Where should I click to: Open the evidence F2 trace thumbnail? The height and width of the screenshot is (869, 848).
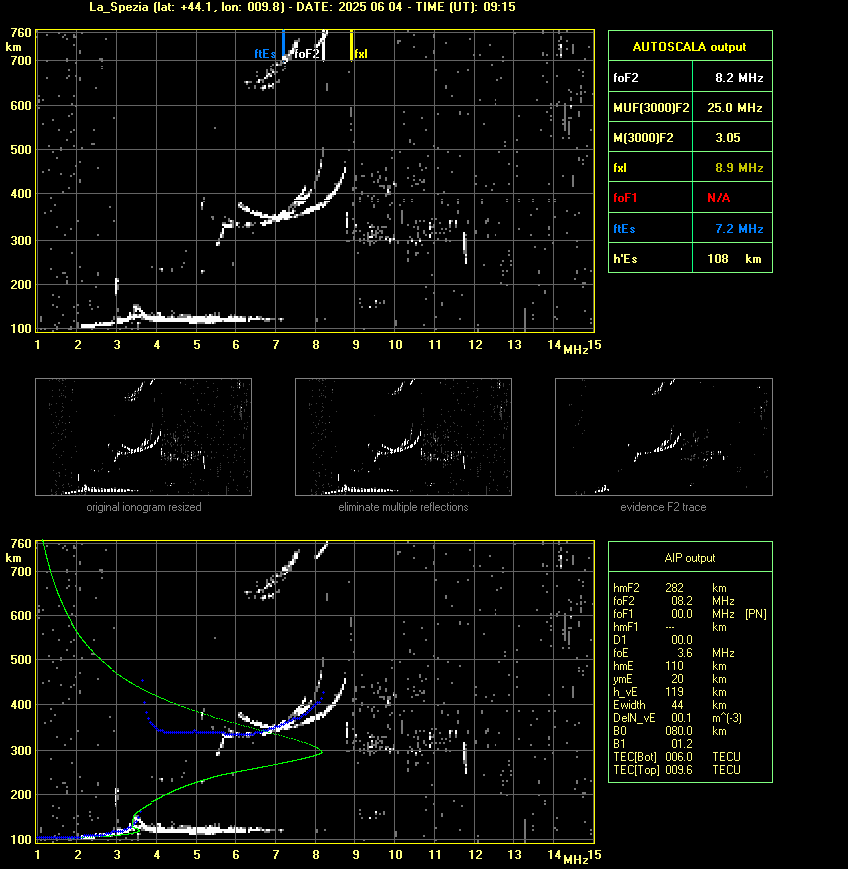point(664,437)
